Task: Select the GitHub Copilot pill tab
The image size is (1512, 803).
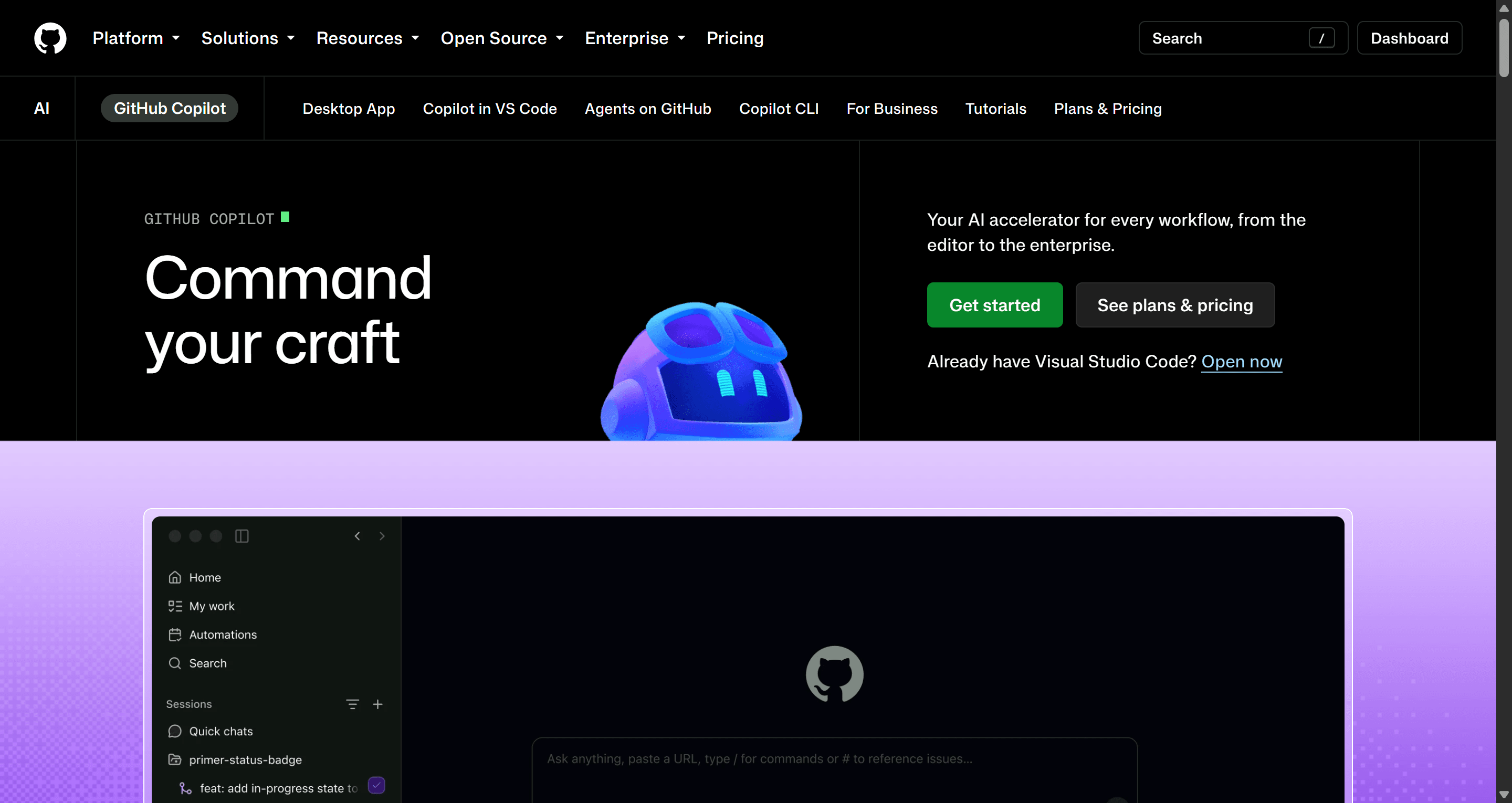Action: [170, 108]
